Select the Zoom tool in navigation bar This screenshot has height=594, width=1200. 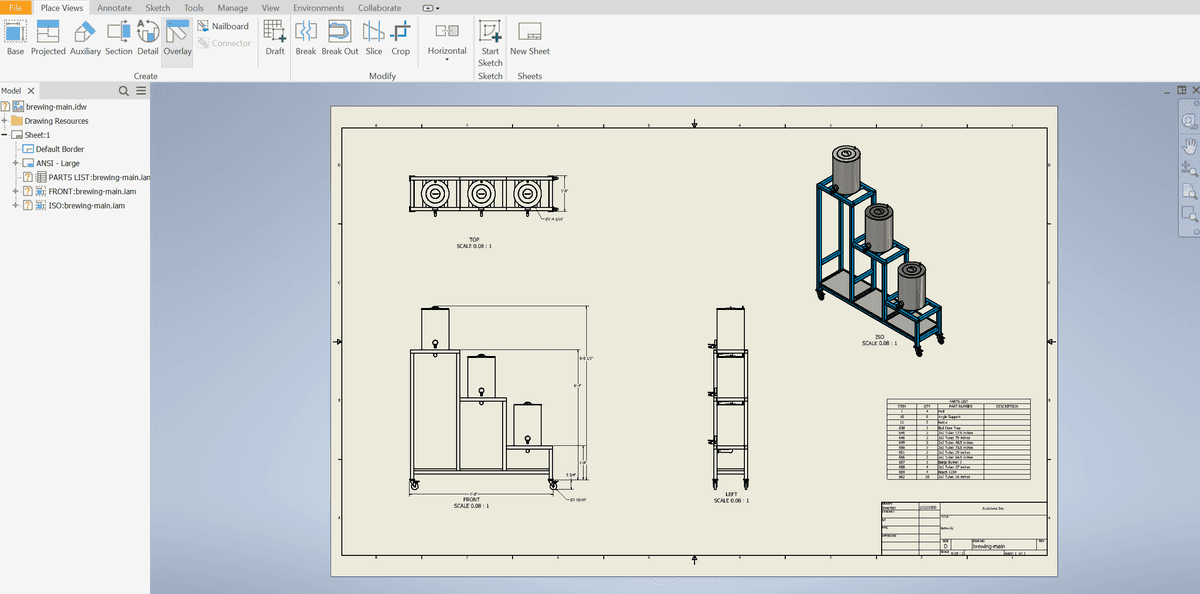coord(1189,168)
